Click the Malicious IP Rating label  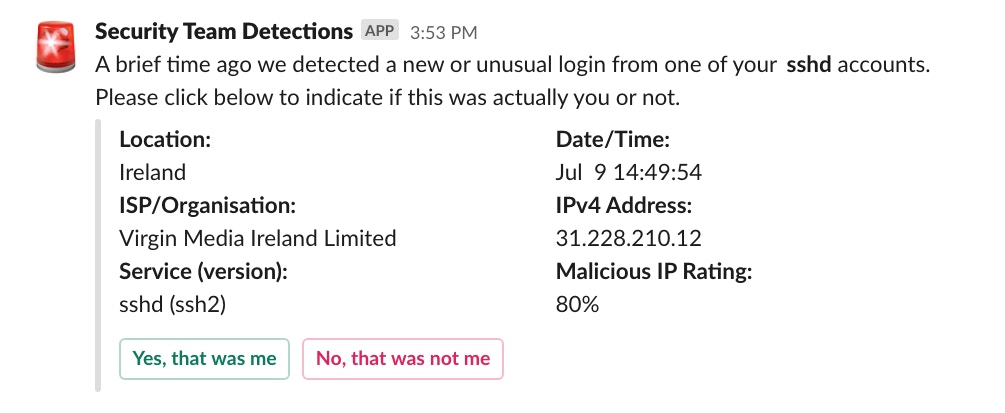point(653,271)
